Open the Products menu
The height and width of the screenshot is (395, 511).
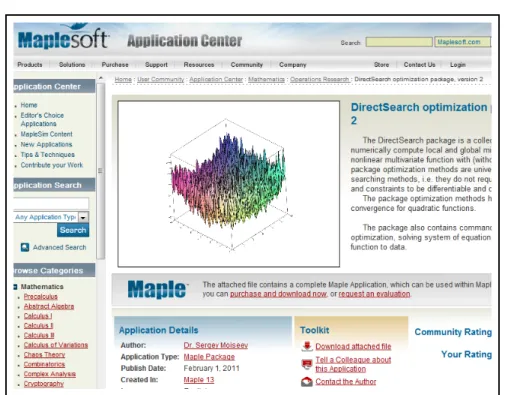pyautogui.click(x=30, y=65)
